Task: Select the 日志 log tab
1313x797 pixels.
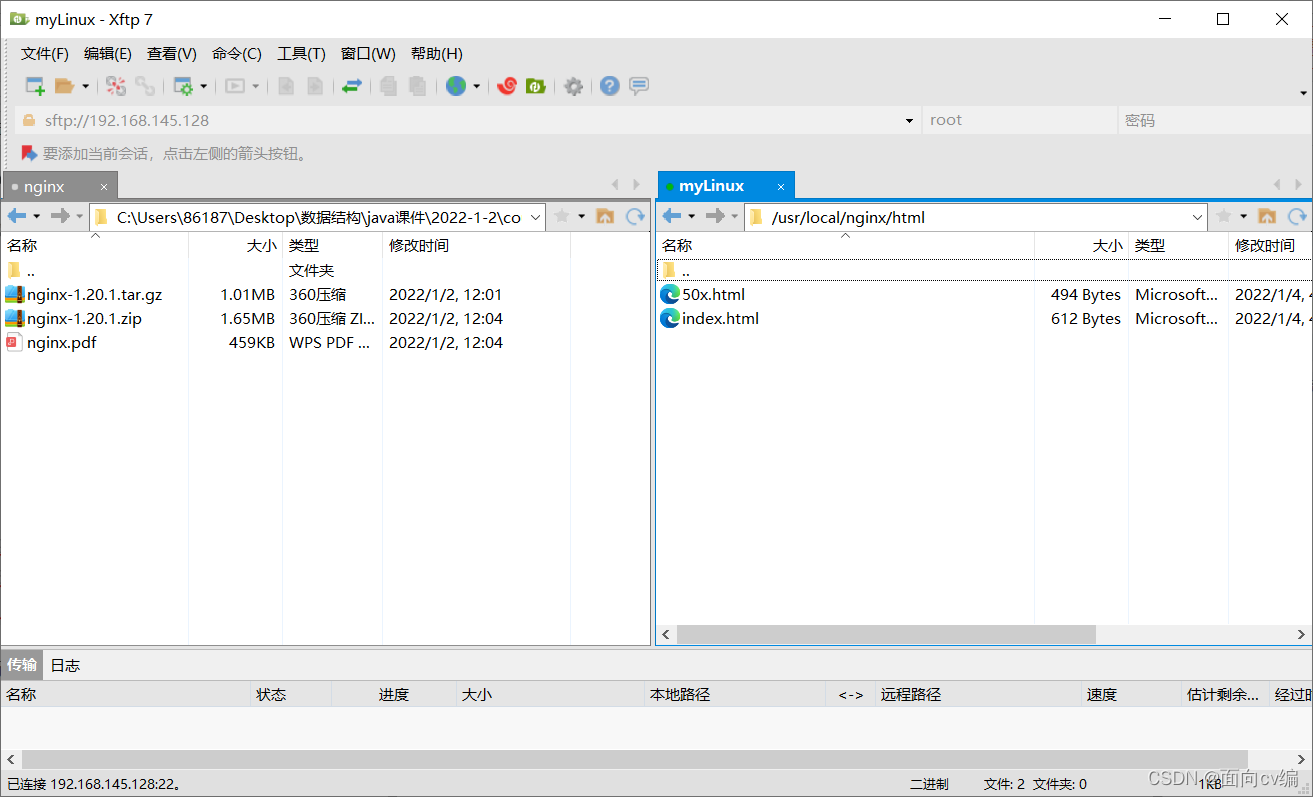Action: pos(65,665)
